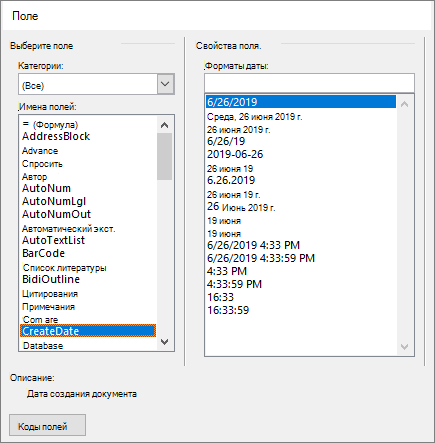The width and height of the screenshot is (435, 443).
Task: Pick the 16:33:59 time format
Action: (x=228, y=310)
